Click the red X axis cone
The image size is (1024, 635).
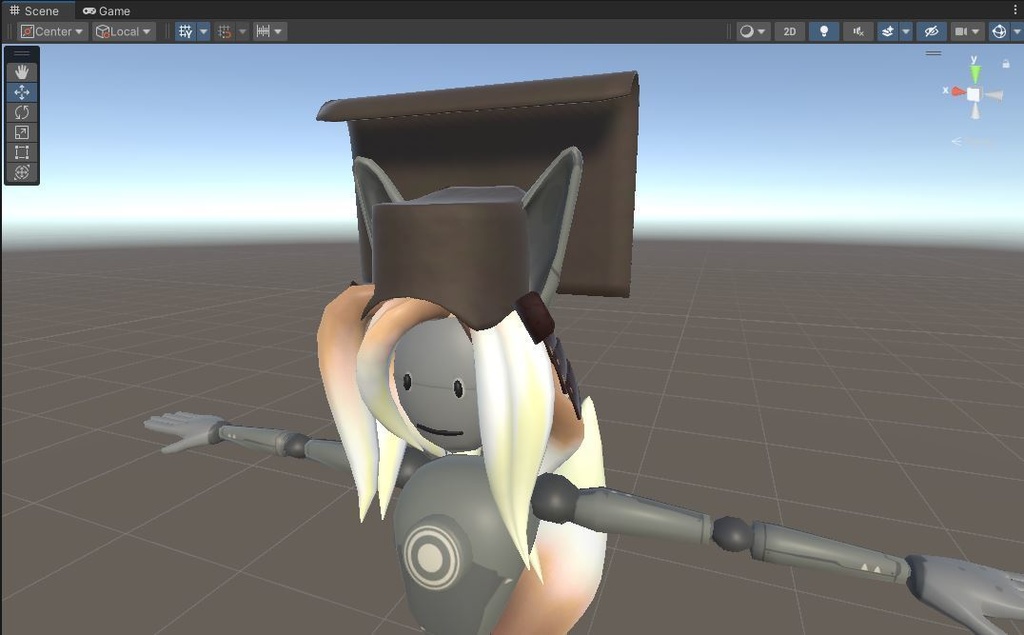click(x=958, y=92)
